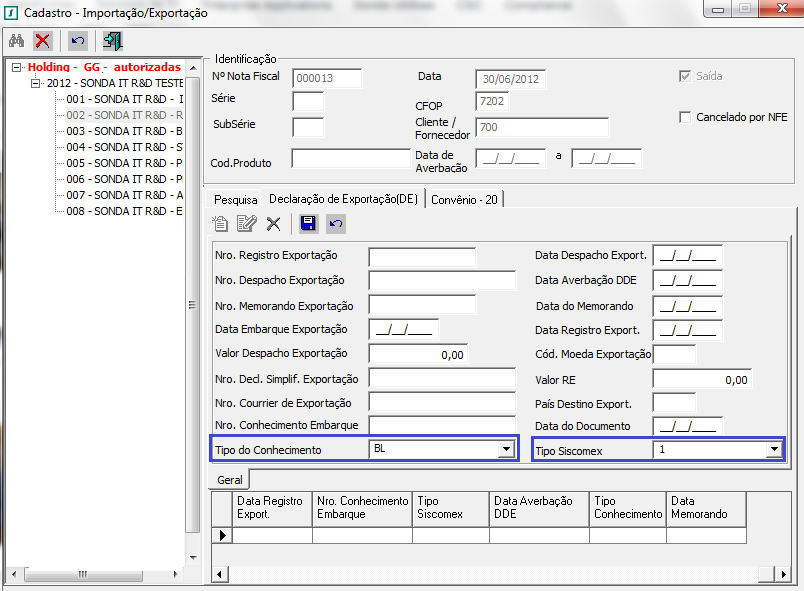The height and width of the screenshot is (591, 804).
Task: Collapse the 2012 SONDA IT R&D TESTE node
Action: point(37,83)
